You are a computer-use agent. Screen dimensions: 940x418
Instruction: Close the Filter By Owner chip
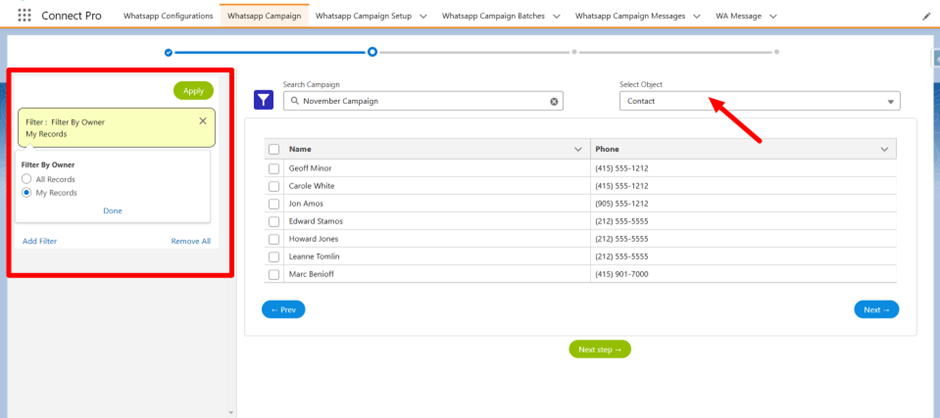(203, 121)
